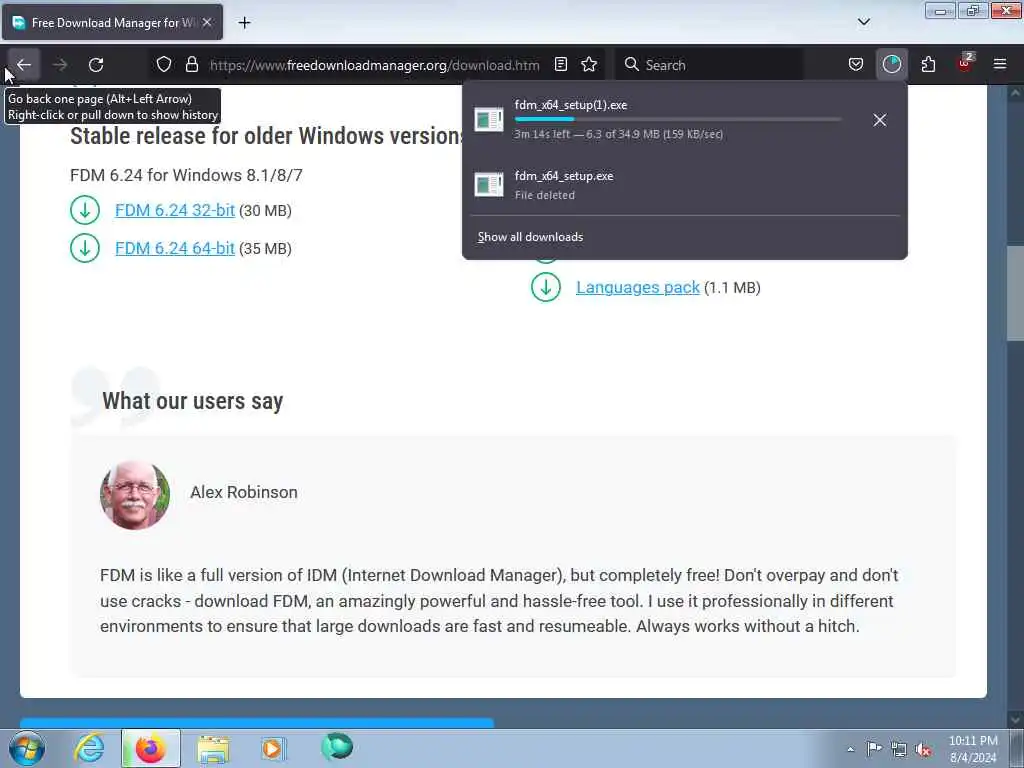
Task: Click the green round app taskbar icon
Action: (x=337, y=747)
